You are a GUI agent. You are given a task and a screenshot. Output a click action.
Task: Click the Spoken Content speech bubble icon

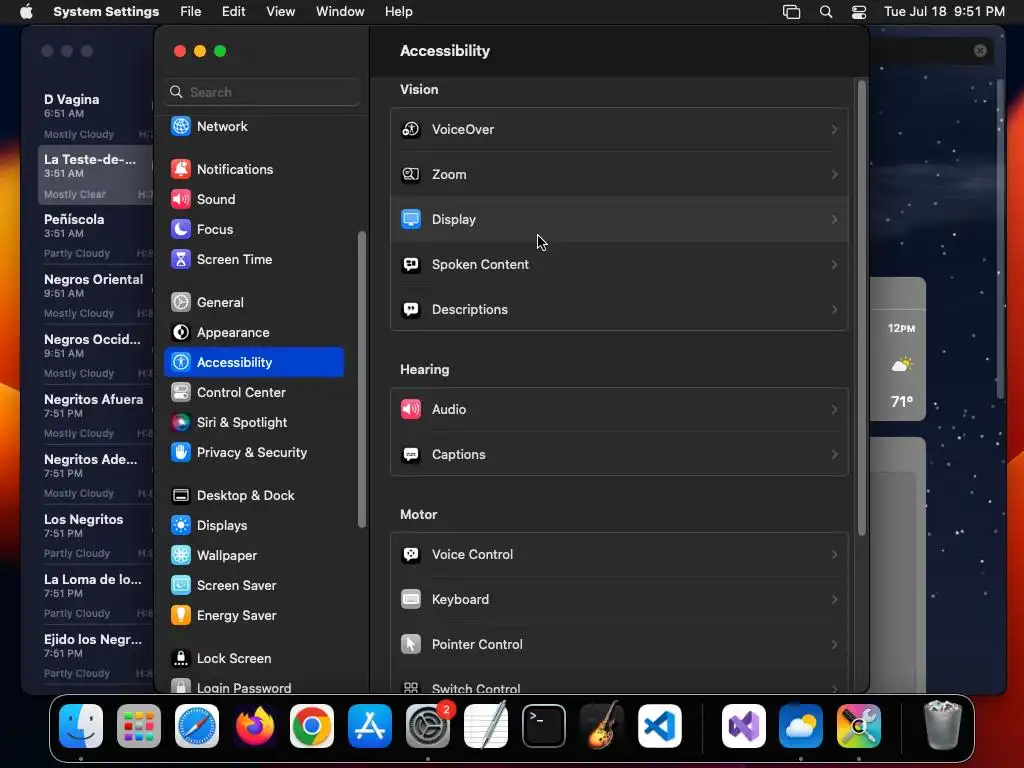(411, 264)
